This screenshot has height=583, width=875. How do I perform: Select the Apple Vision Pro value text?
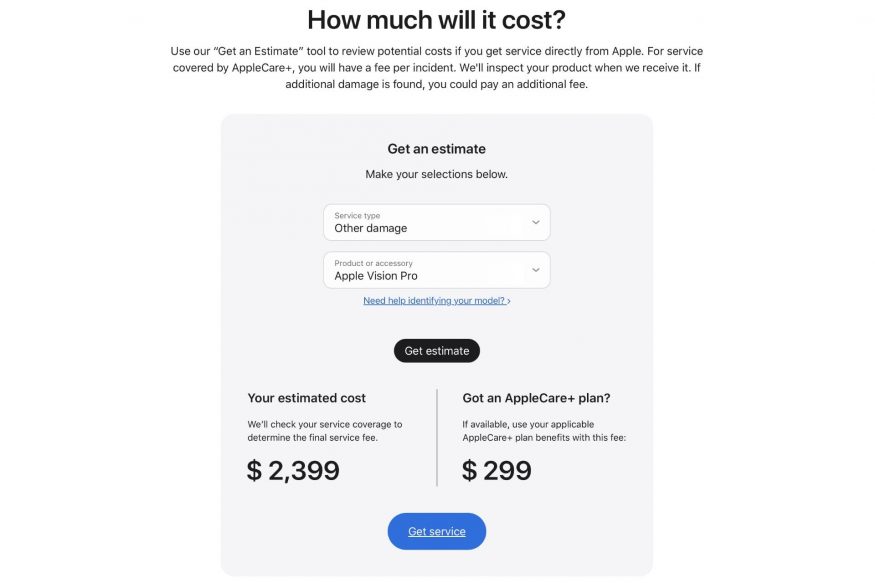[x=376, y=276]
